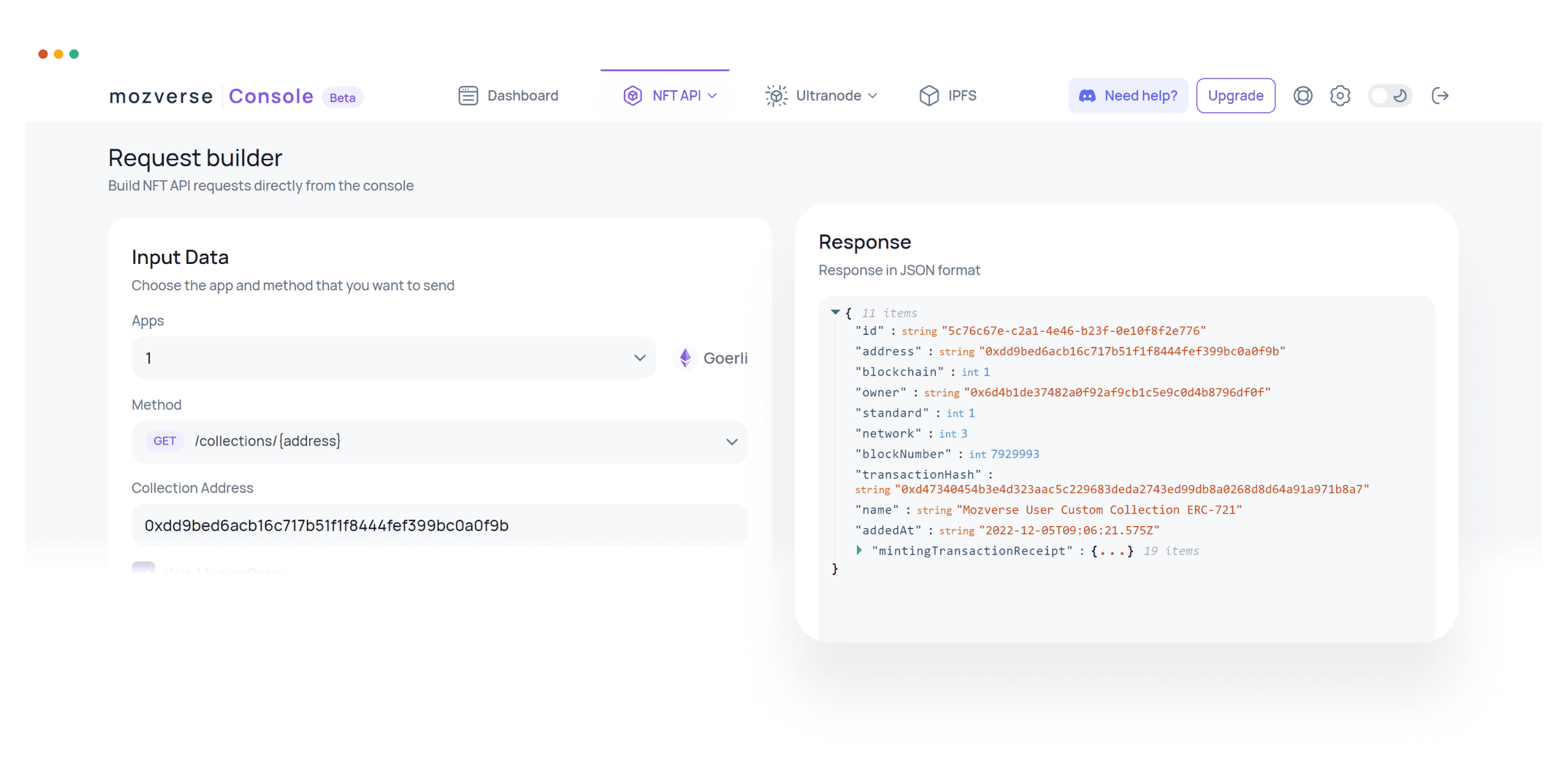Toggle dark mode switch
Viewport: 1567px width, 784px height.
(1390, 96)
